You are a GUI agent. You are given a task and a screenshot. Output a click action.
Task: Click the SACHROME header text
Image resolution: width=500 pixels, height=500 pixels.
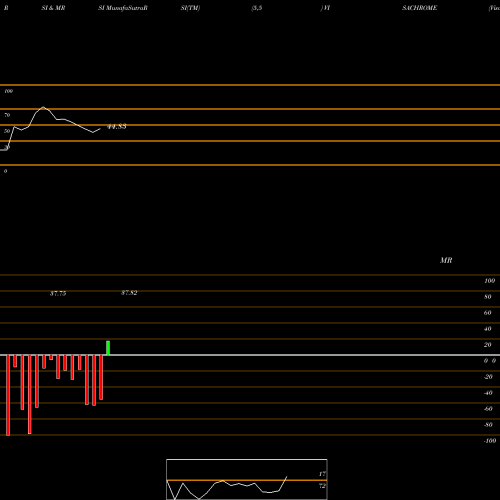click(x=419, y=8)
